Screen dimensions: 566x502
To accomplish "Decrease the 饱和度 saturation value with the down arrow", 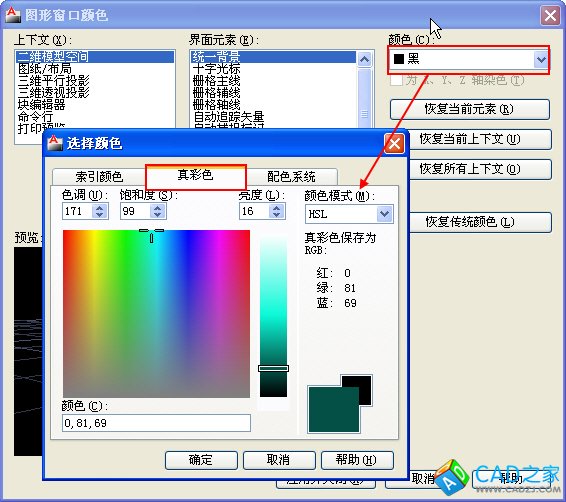I will pos(157,215).
